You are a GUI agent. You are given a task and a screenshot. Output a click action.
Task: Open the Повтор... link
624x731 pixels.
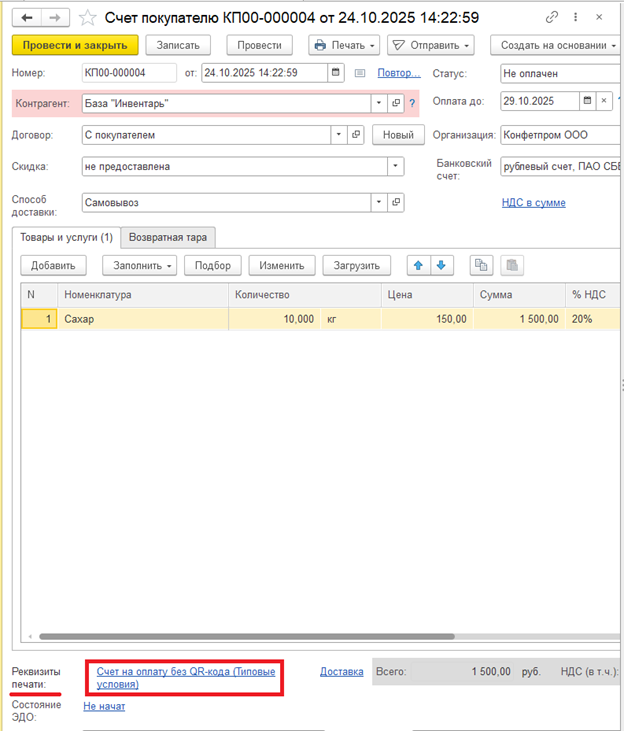tap(399, 73)
